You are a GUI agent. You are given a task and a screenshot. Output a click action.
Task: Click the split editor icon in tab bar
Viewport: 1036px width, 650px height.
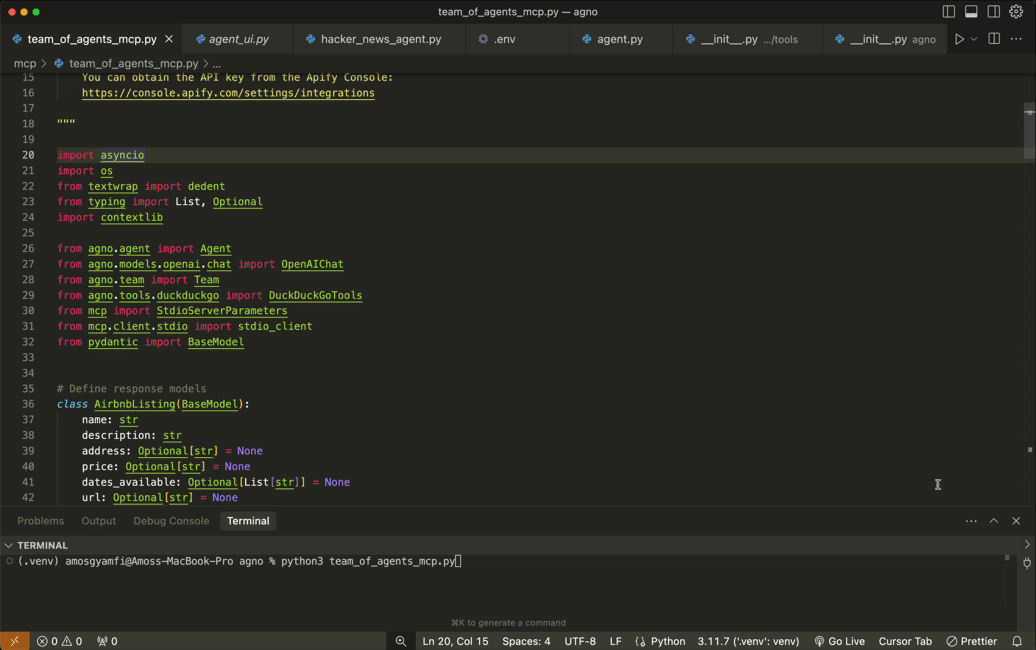click(994, 39)
